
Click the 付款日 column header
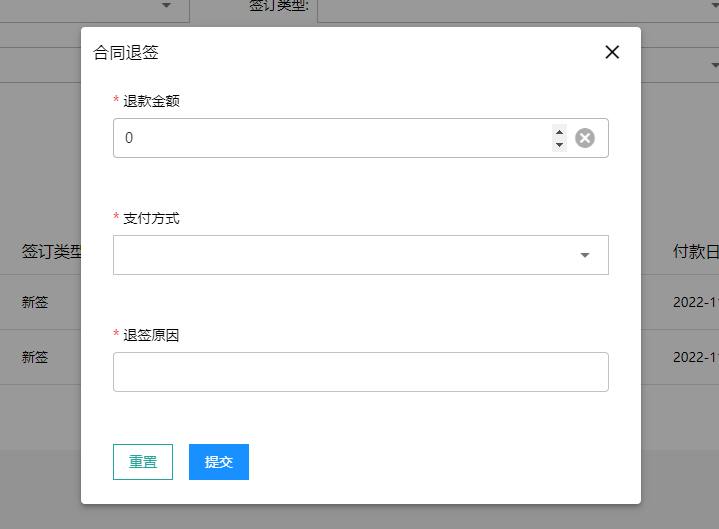695,252
